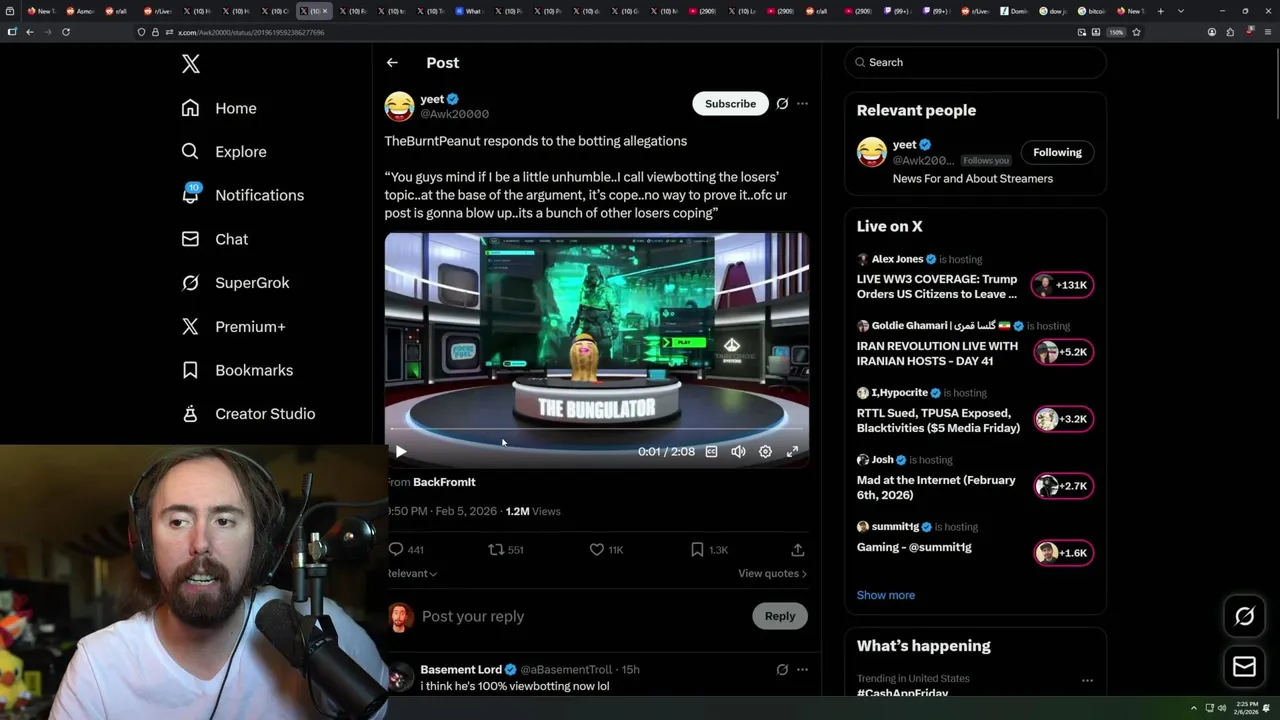
Task: Open floating Grok button
Action: pyautogui.click(x=1244, y=616)
